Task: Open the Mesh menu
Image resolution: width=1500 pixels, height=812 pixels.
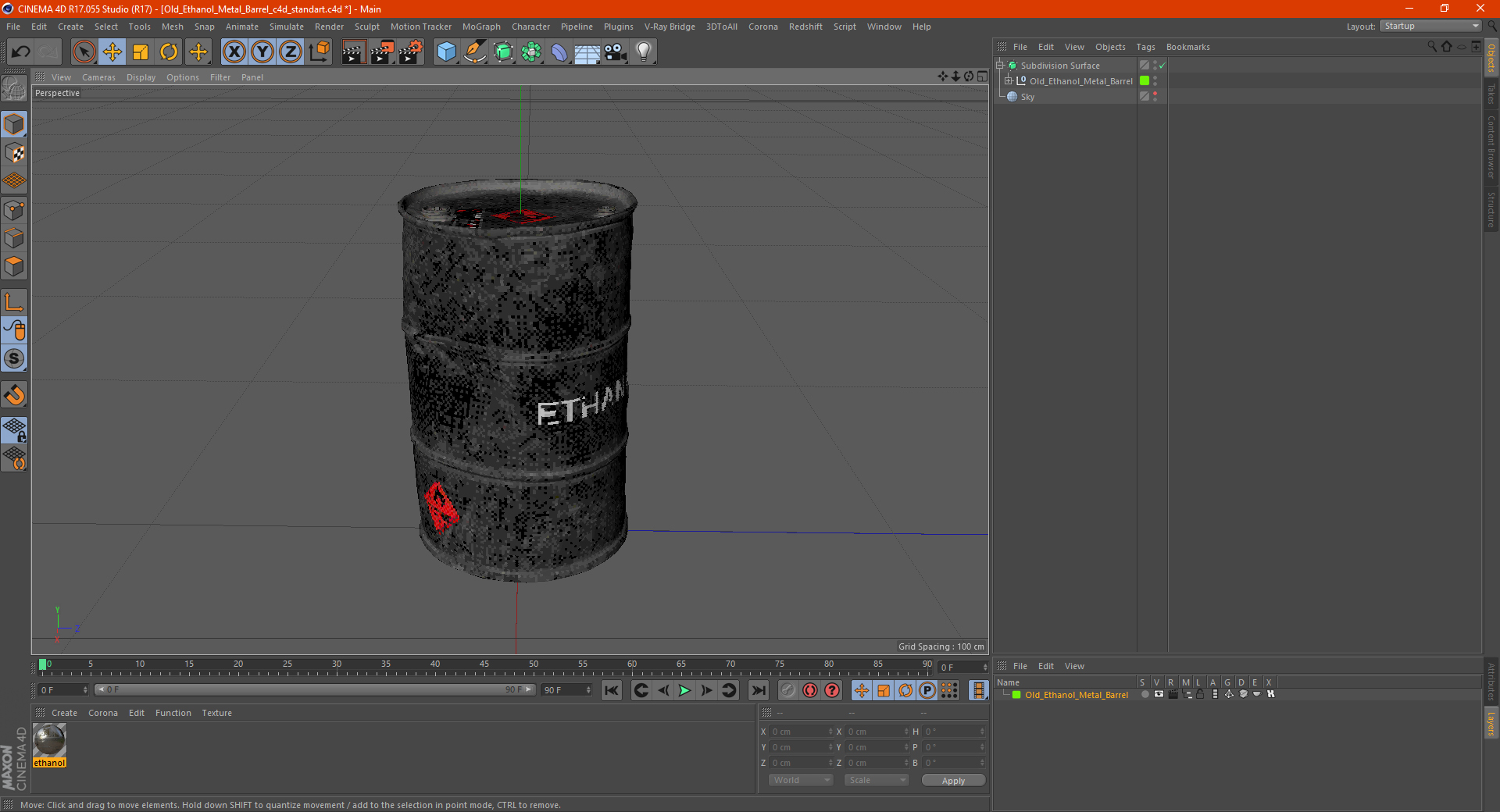Action: (172, 27)
